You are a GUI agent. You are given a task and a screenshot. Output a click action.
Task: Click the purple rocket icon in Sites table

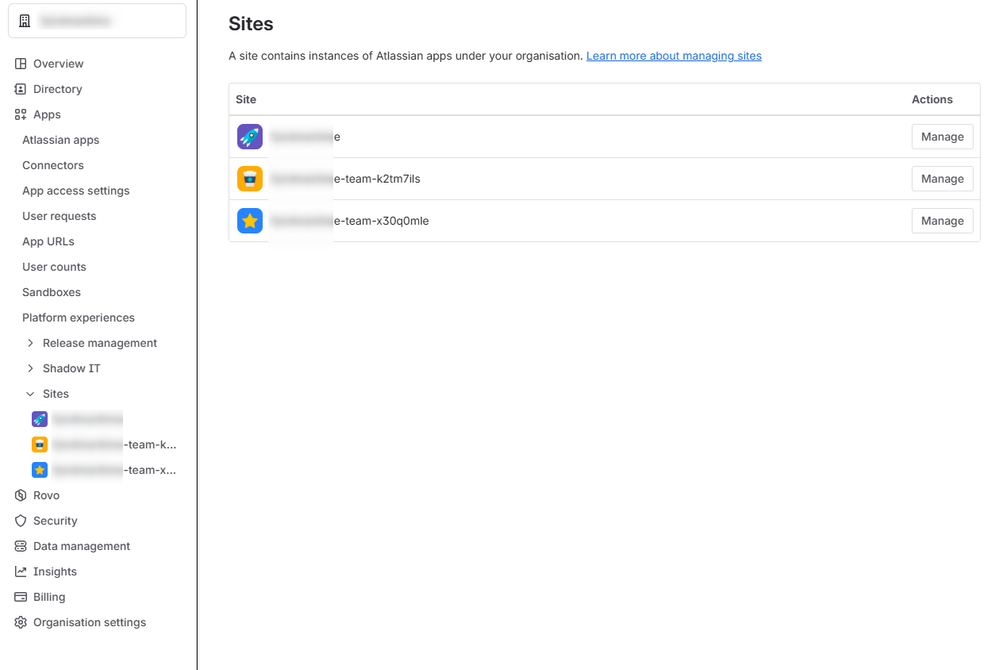click(250, 137)
